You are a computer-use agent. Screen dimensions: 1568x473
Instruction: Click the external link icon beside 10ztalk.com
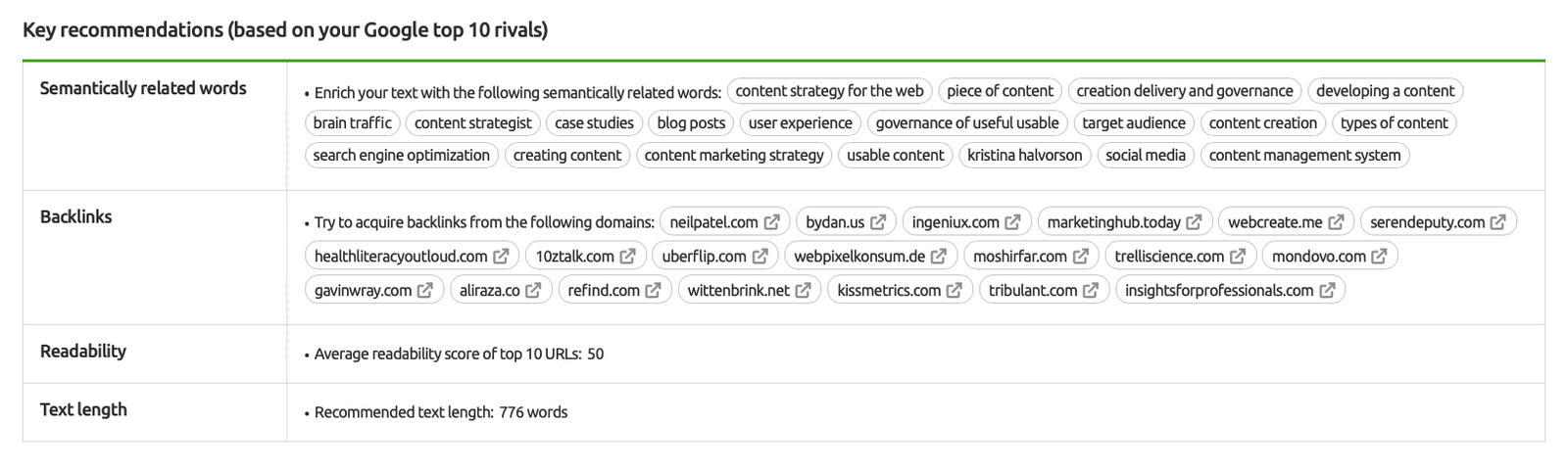(x=627, y=257)
